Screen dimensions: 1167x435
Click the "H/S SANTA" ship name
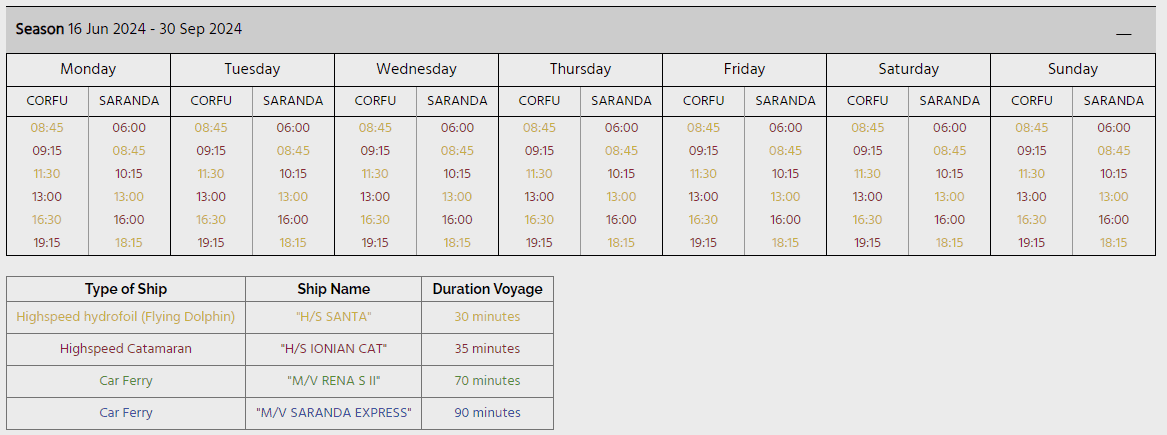pyautogui.click(x=333, y=317)
